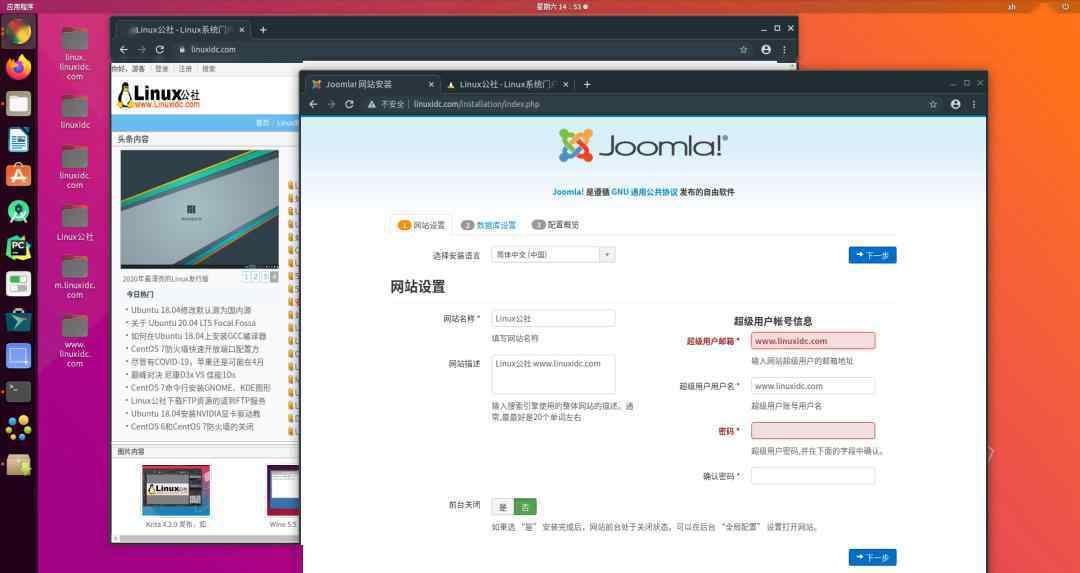Open the Files manager in dock
Screen dimensions: 1080x573
[x=19, y=104]
